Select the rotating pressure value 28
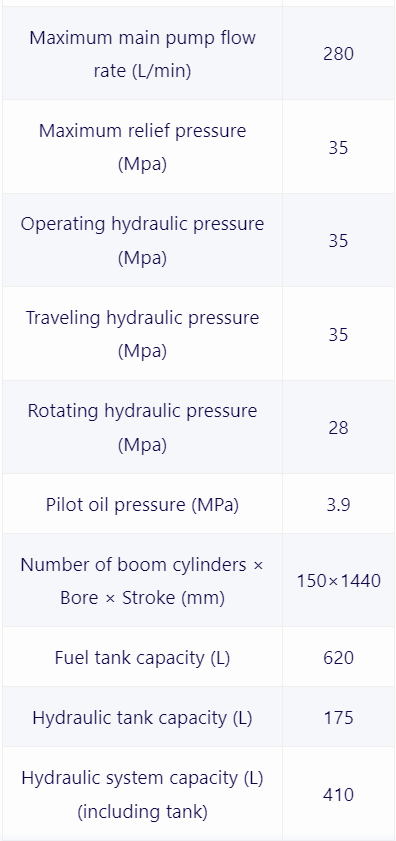The width and height of the screenshot is (396, 841). coord(339,428)
